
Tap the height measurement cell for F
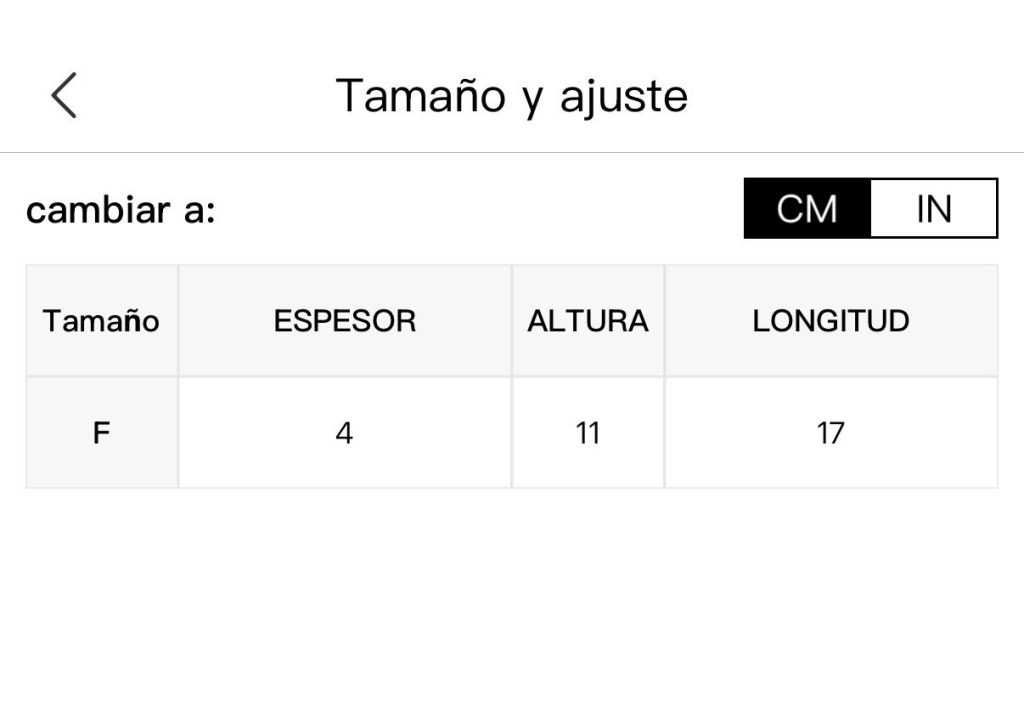point(588,433)
